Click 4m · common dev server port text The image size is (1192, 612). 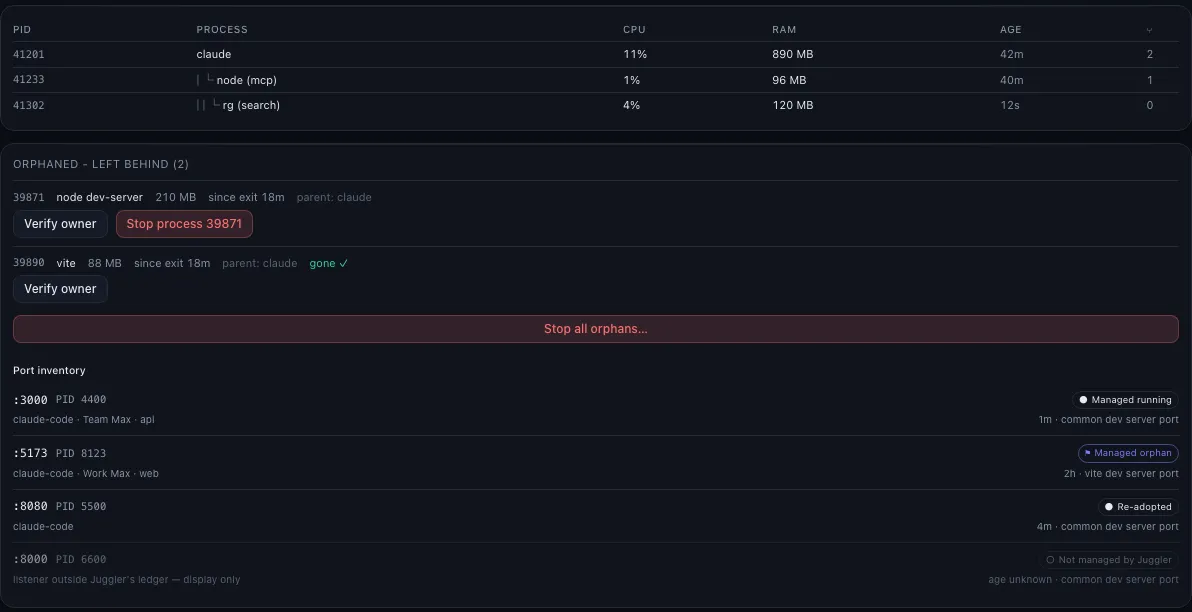pos(1108,527)
